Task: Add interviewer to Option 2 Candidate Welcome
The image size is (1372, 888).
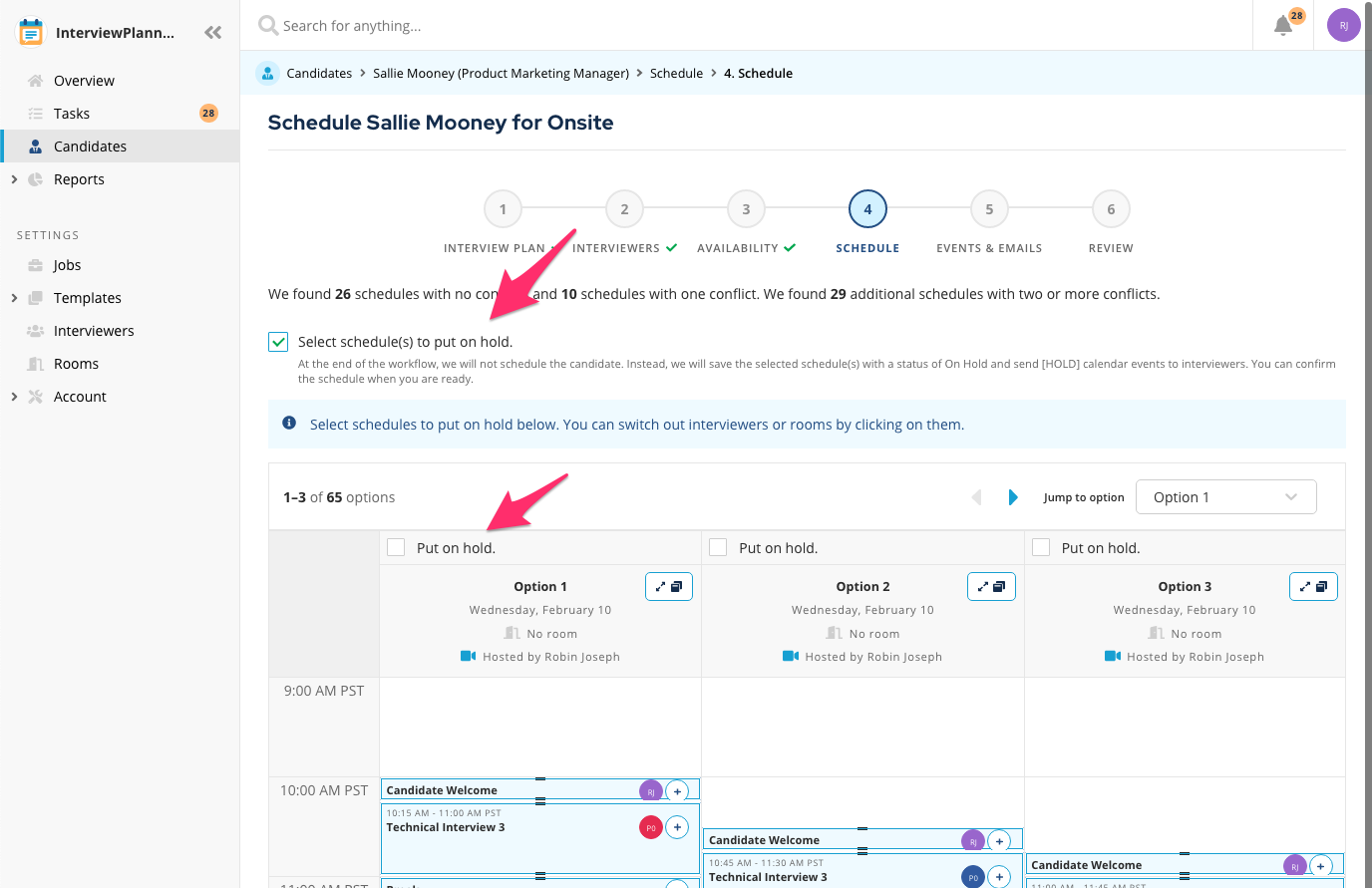Action: click(x=999, y=841)
